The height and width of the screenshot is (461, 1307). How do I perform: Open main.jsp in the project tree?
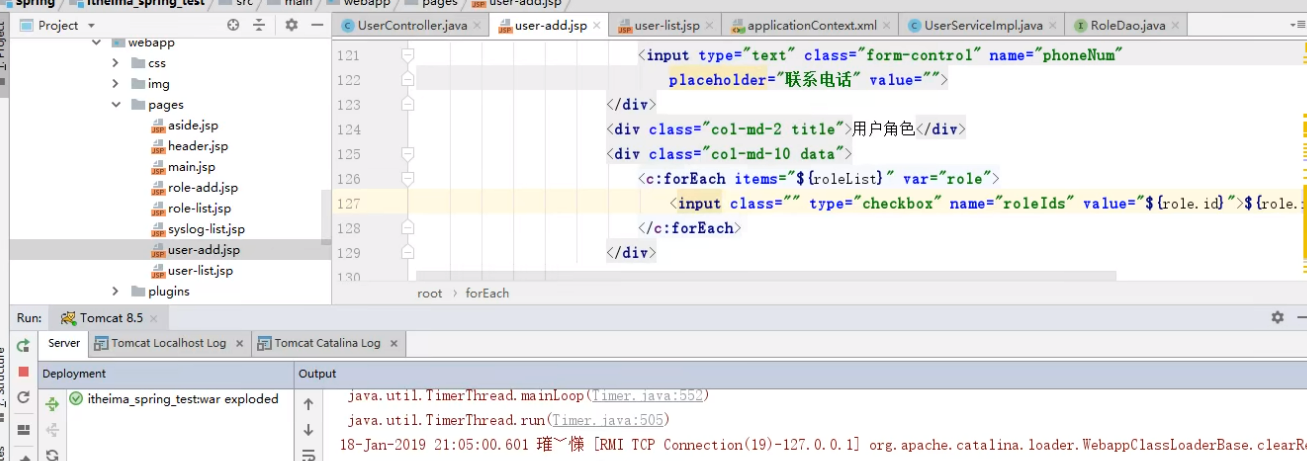click(x=191, y=167)
